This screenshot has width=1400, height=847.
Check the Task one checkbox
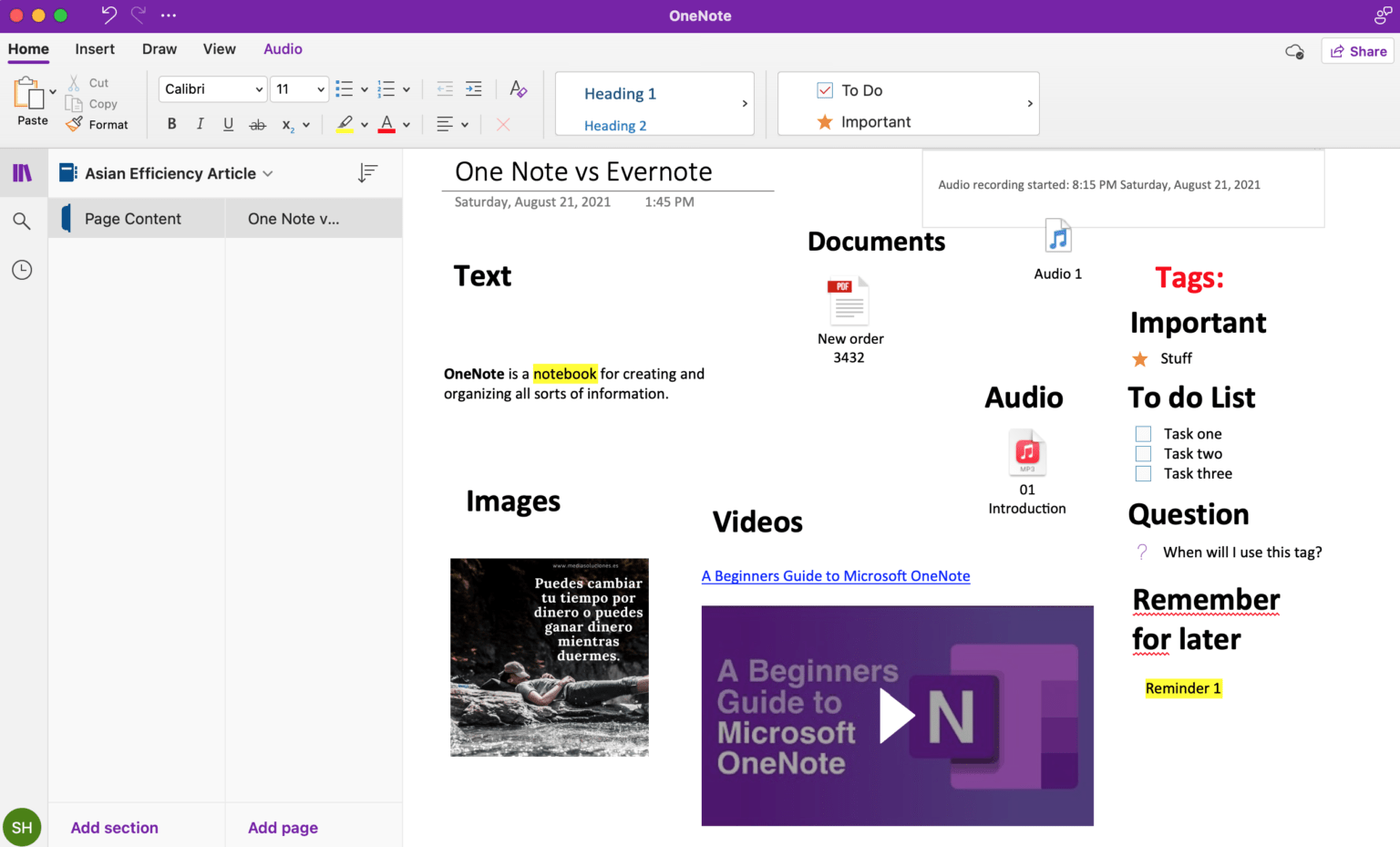(1143, 433)
